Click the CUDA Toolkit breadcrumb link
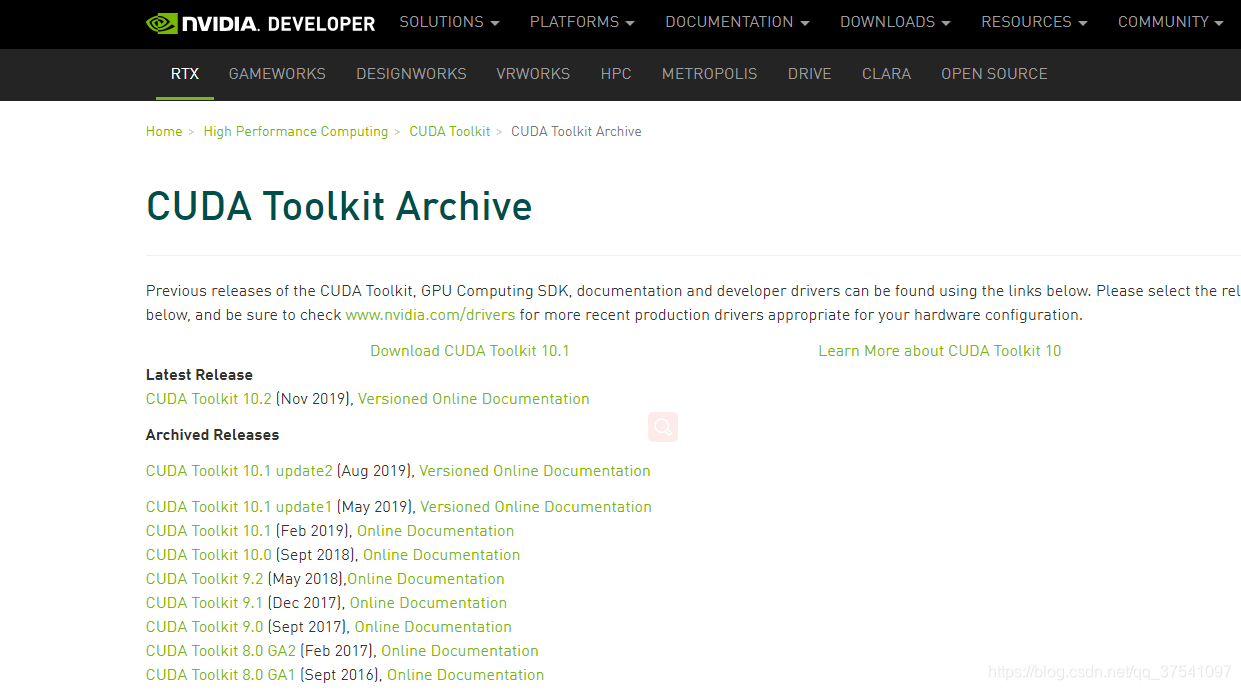This screenshot has height=690, width=1241. point(450,131)
